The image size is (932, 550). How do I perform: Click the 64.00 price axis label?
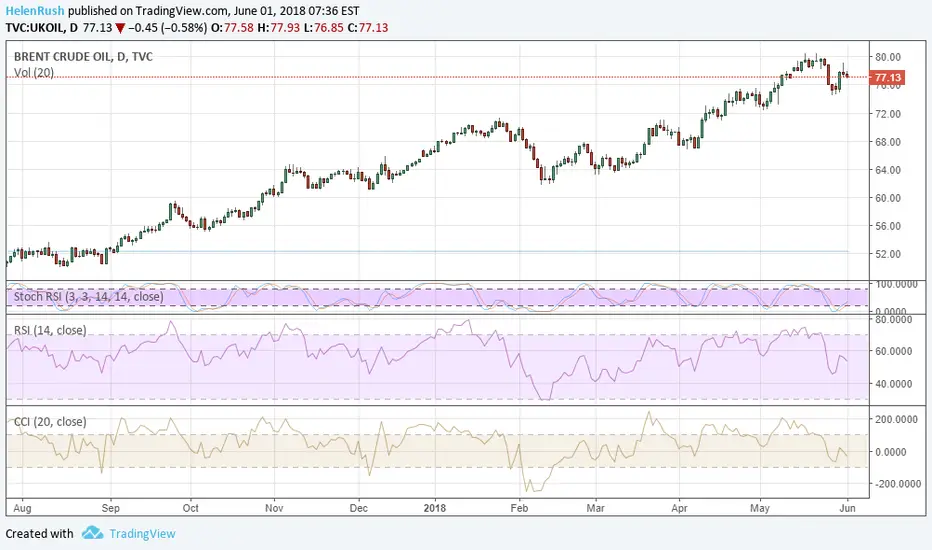coord(888,169)
